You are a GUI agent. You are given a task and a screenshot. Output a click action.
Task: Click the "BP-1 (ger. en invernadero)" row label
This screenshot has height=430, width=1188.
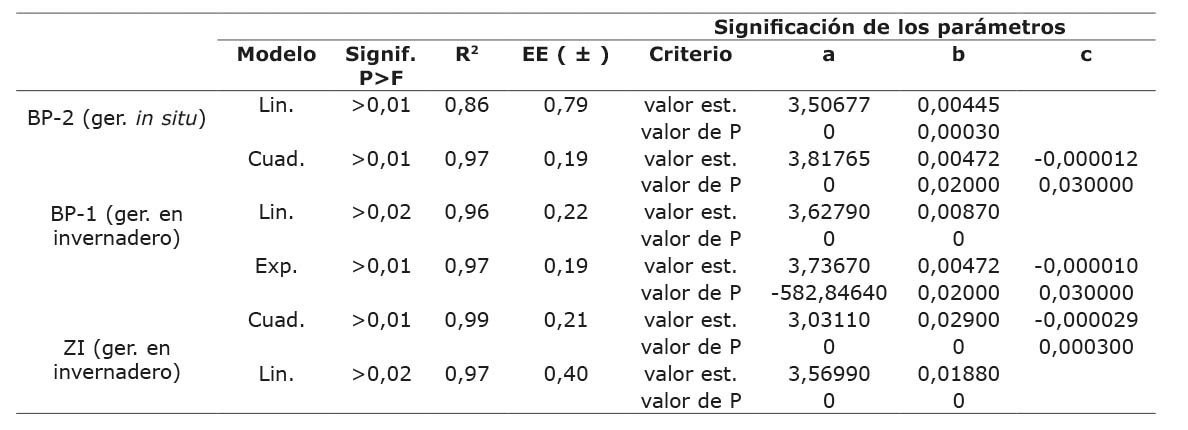pos(117,226)
